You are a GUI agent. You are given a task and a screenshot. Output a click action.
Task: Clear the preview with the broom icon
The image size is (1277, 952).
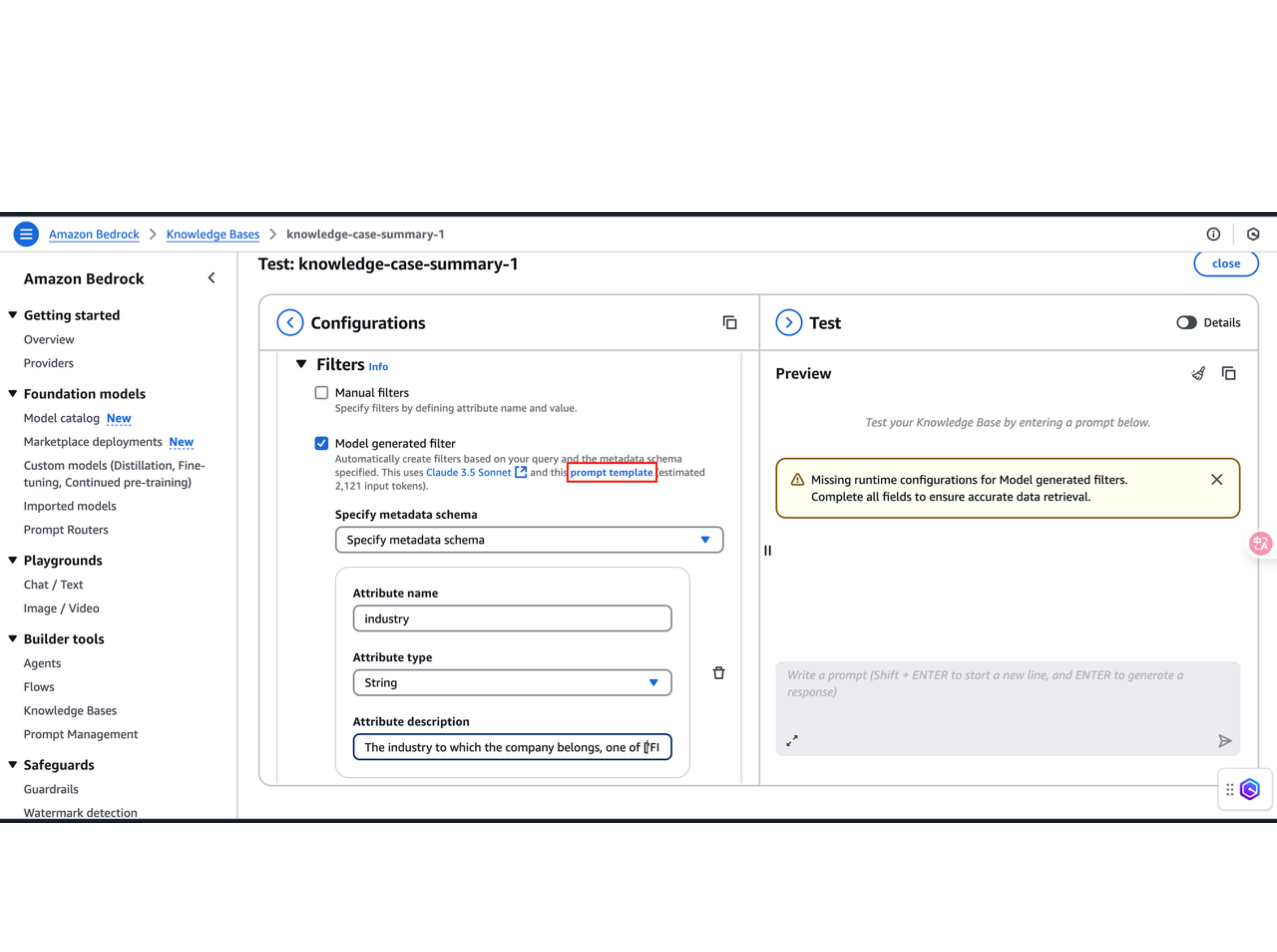[x=1198, y=373]
